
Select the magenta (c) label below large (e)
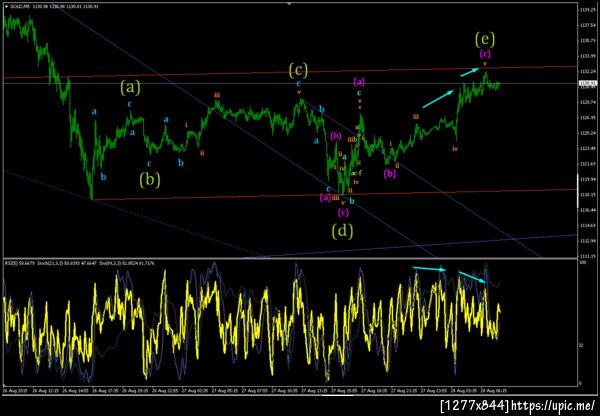point(485,54)
